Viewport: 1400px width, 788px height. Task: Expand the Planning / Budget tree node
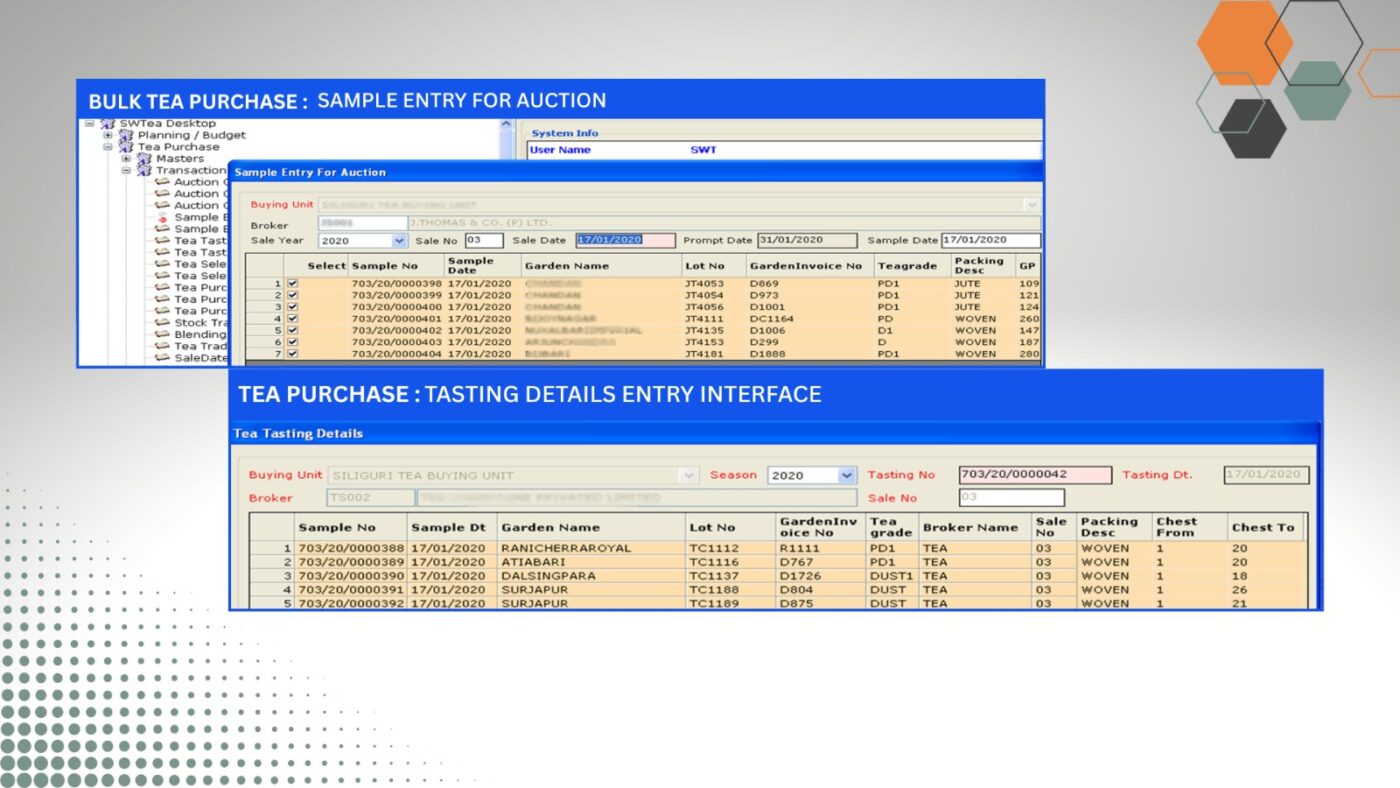coord(108,135)
